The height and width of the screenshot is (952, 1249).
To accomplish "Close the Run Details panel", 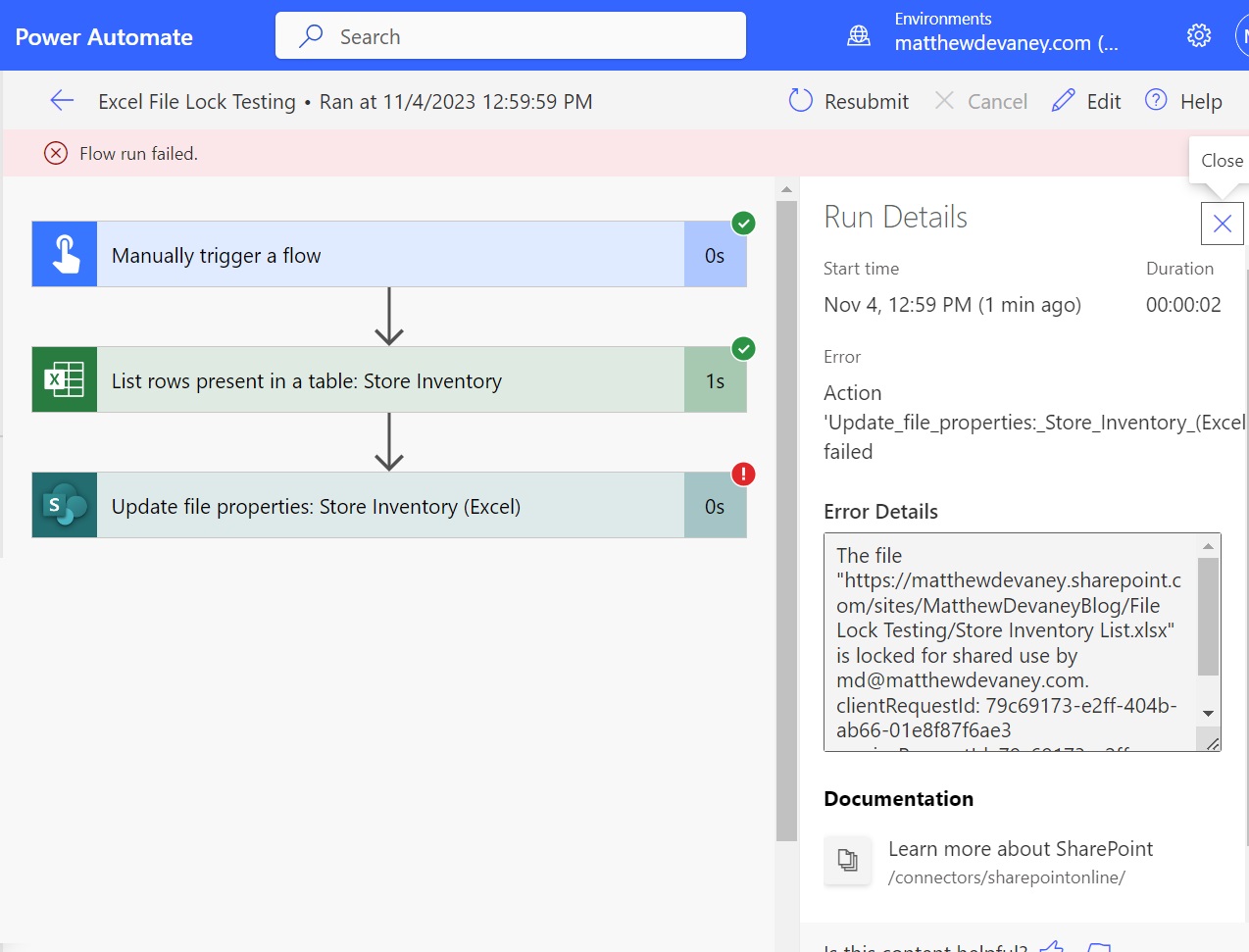I will coord(1222,224).
